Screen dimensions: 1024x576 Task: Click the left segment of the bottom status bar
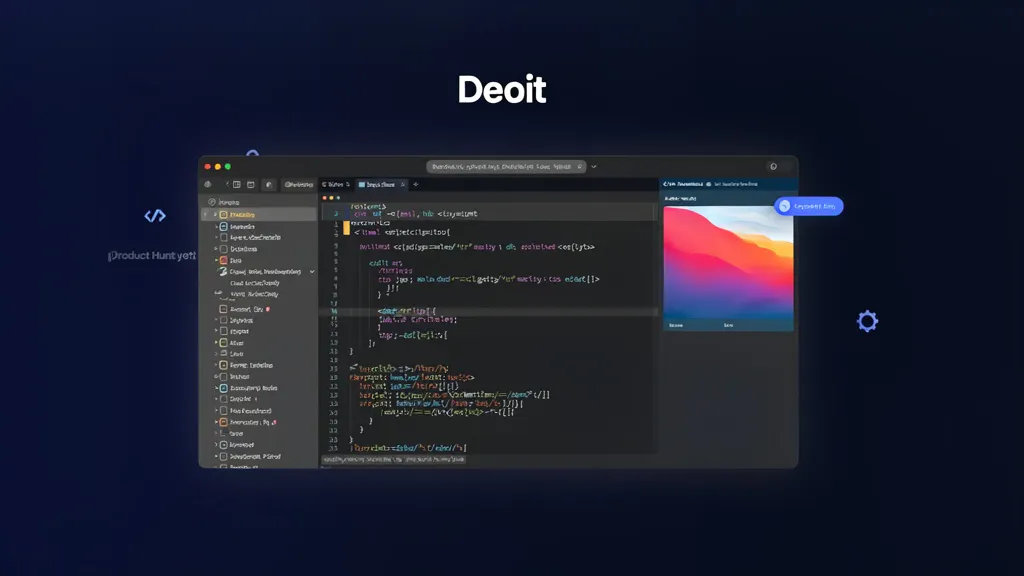tap(362, 460)
